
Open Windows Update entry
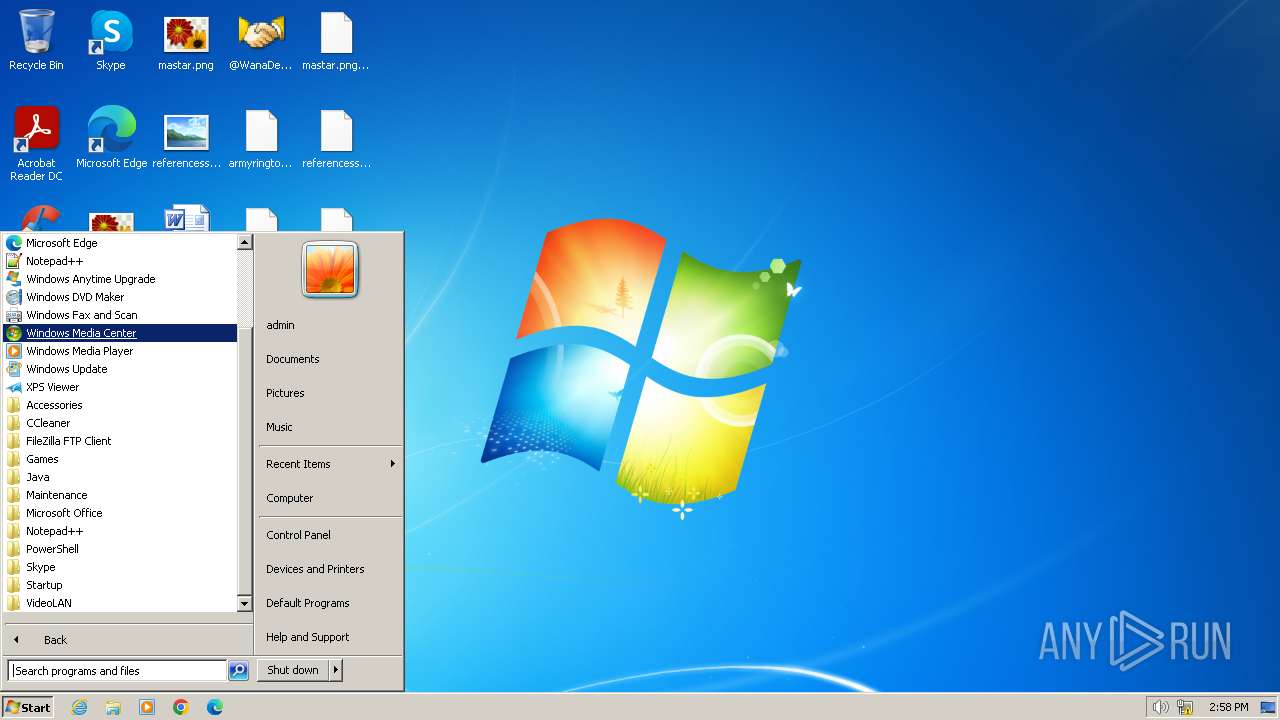[120, 369]
